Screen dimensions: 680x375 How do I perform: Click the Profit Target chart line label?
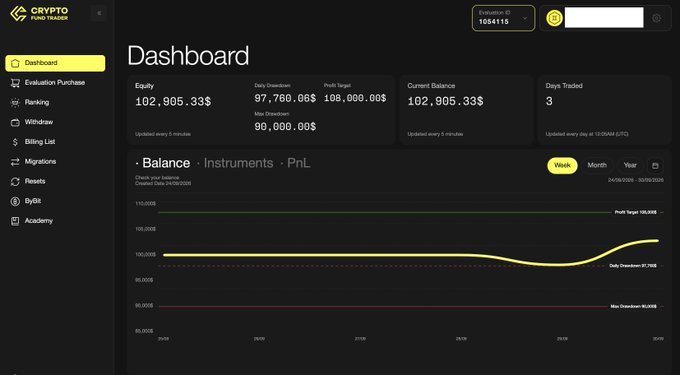pos(636,212)
